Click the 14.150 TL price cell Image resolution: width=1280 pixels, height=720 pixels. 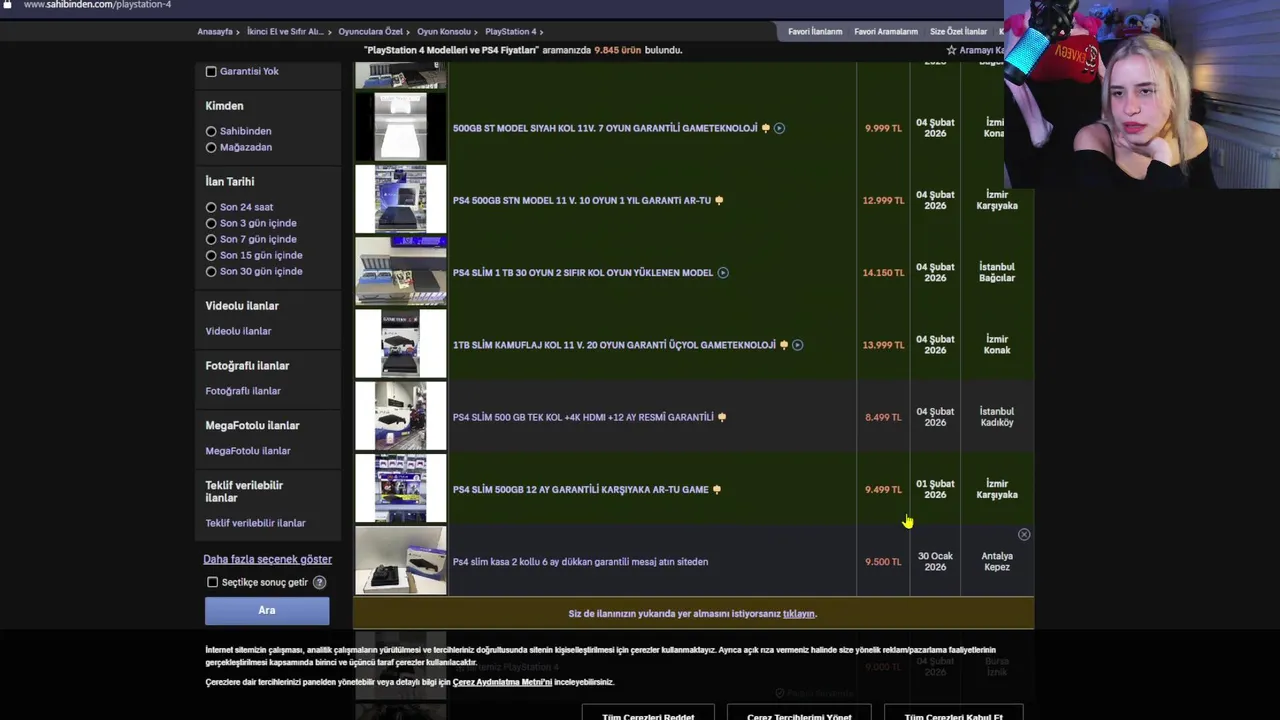click(x=883, y=272)
